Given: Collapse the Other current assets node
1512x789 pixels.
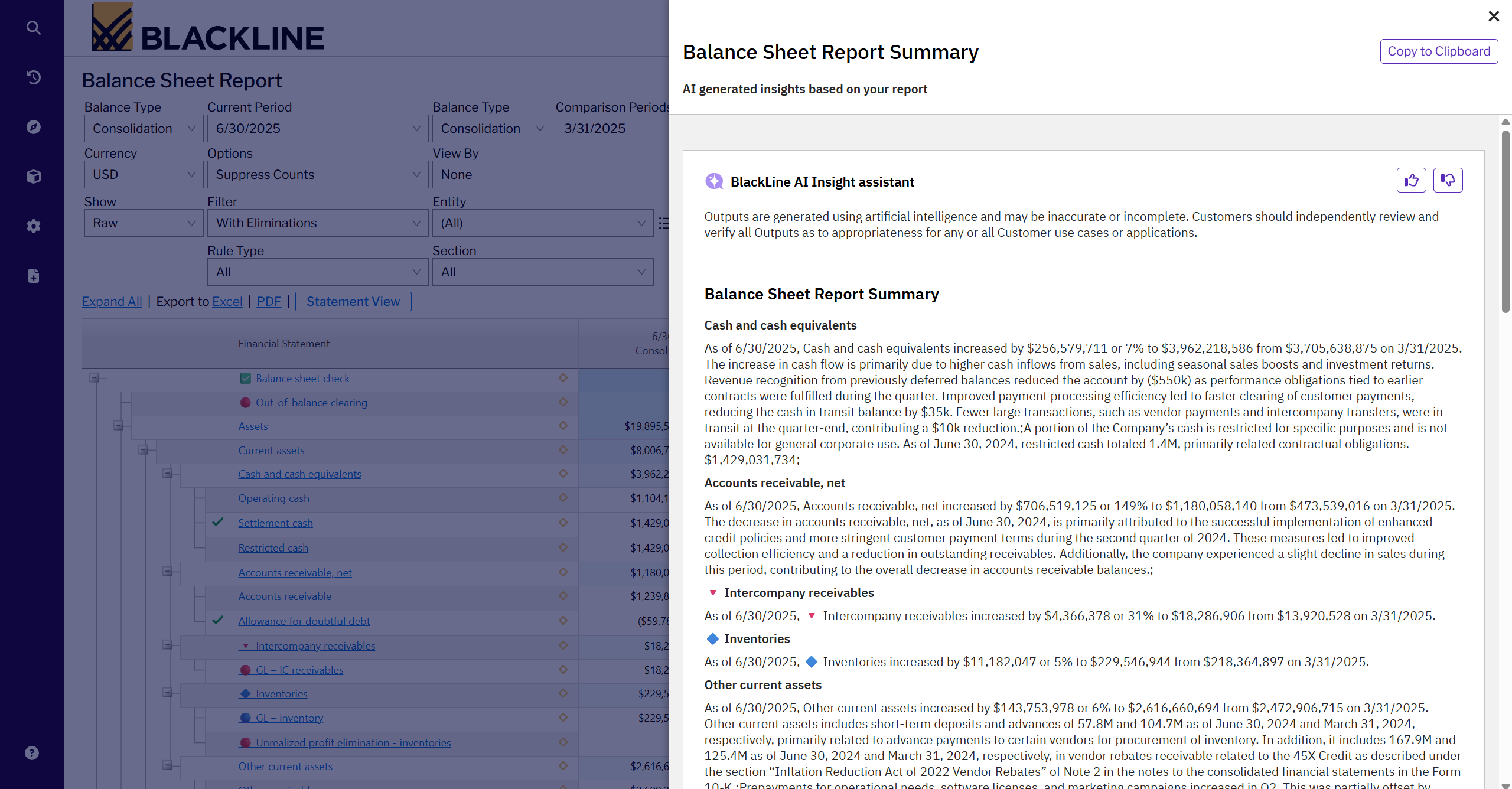Looking at the screenshot, I should pyautogui.click(x=167, y=765).
